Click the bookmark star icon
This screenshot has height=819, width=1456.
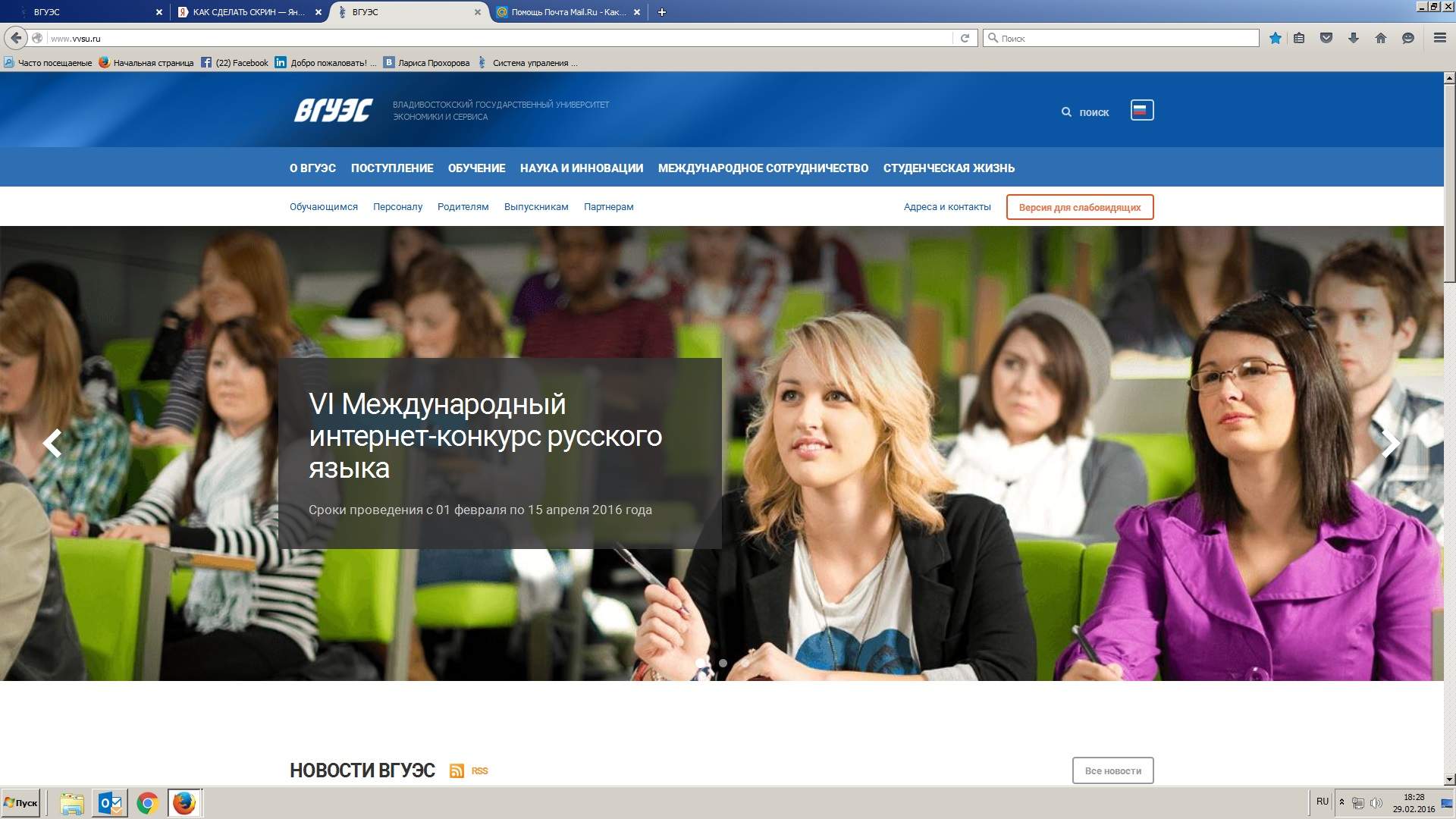1276,38
